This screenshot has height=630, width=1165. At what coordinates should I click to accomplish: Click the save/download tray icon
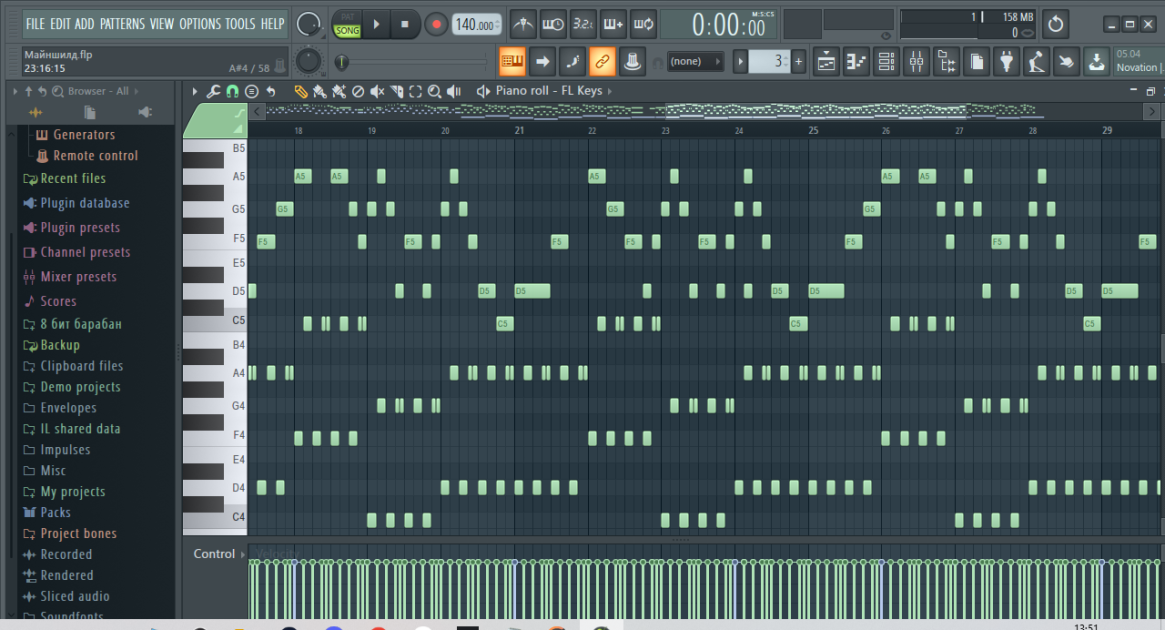pos(1097,62)
